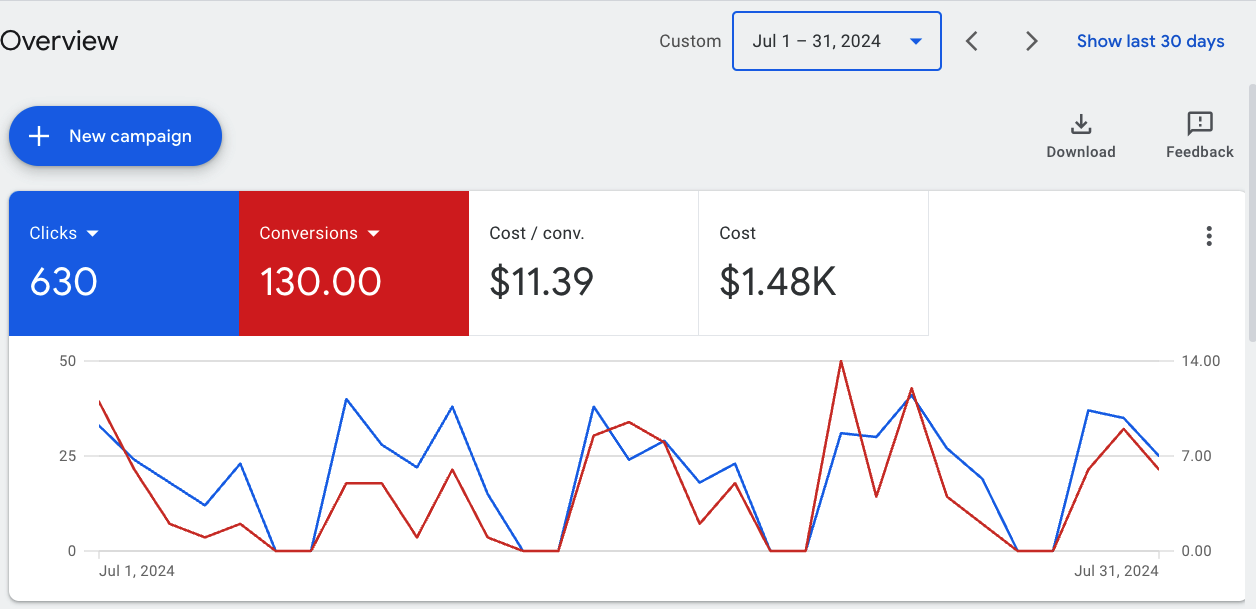Click the Overview page heading
1256x609 pixels.
59,41
